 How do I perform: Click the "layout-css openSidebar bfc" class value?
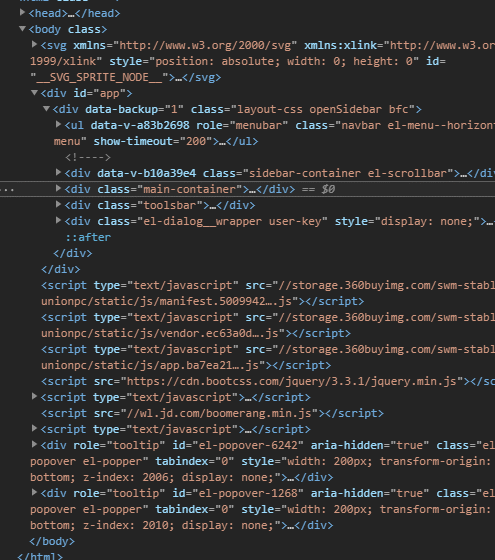322,109
